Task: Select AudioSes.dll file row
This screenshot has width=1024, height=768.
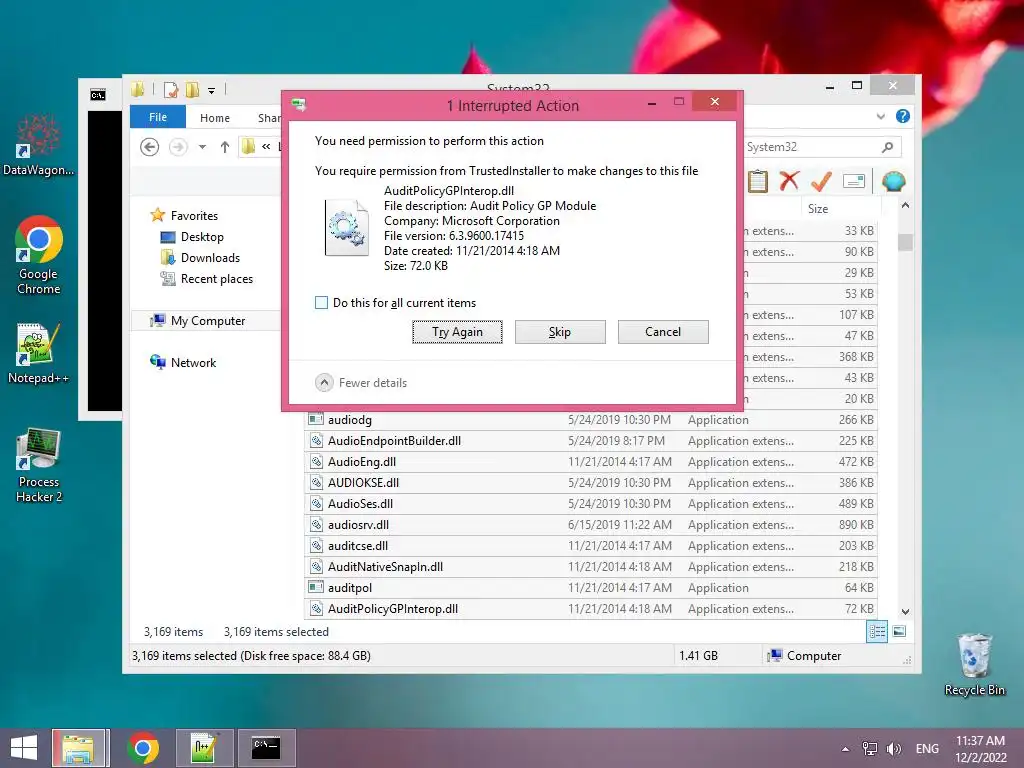Action: coord(591,504)
